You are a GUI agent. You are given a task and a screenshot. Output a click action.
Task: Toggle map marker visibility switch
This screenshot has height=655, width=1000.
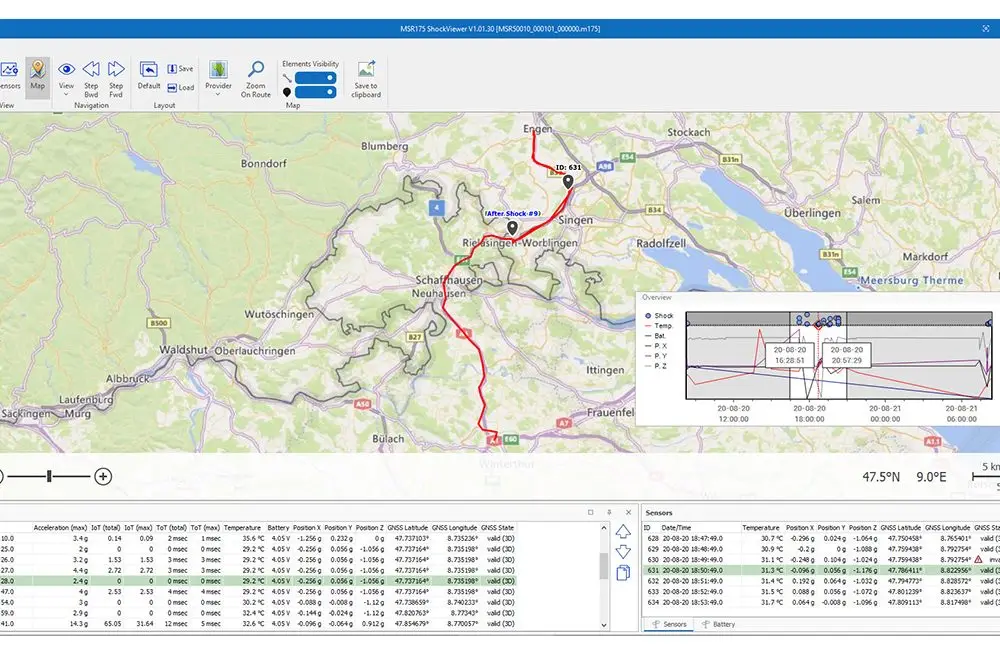(317, 92)
